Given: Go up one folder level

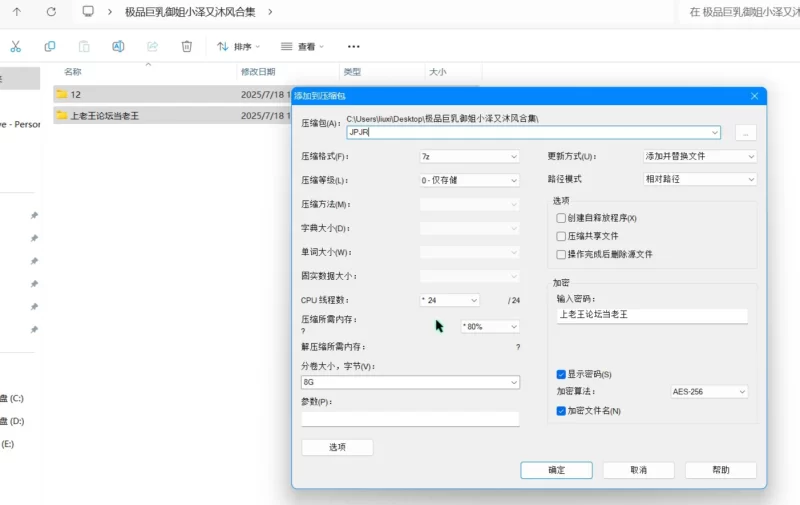Looking at the screenshot, I should coord(17,12).
